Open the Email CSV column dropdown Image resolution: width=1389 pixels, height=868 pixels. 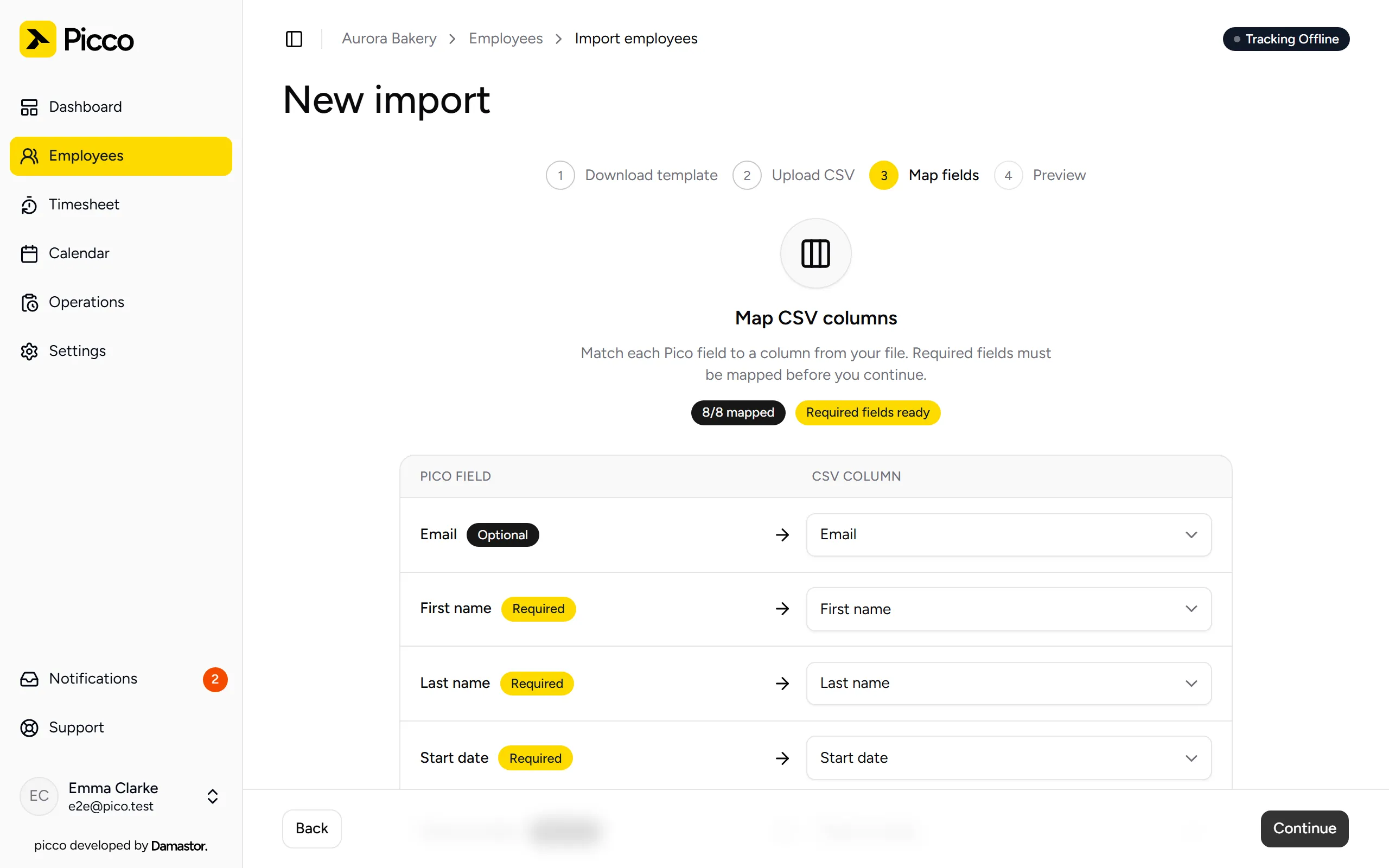coord(1009,535)
